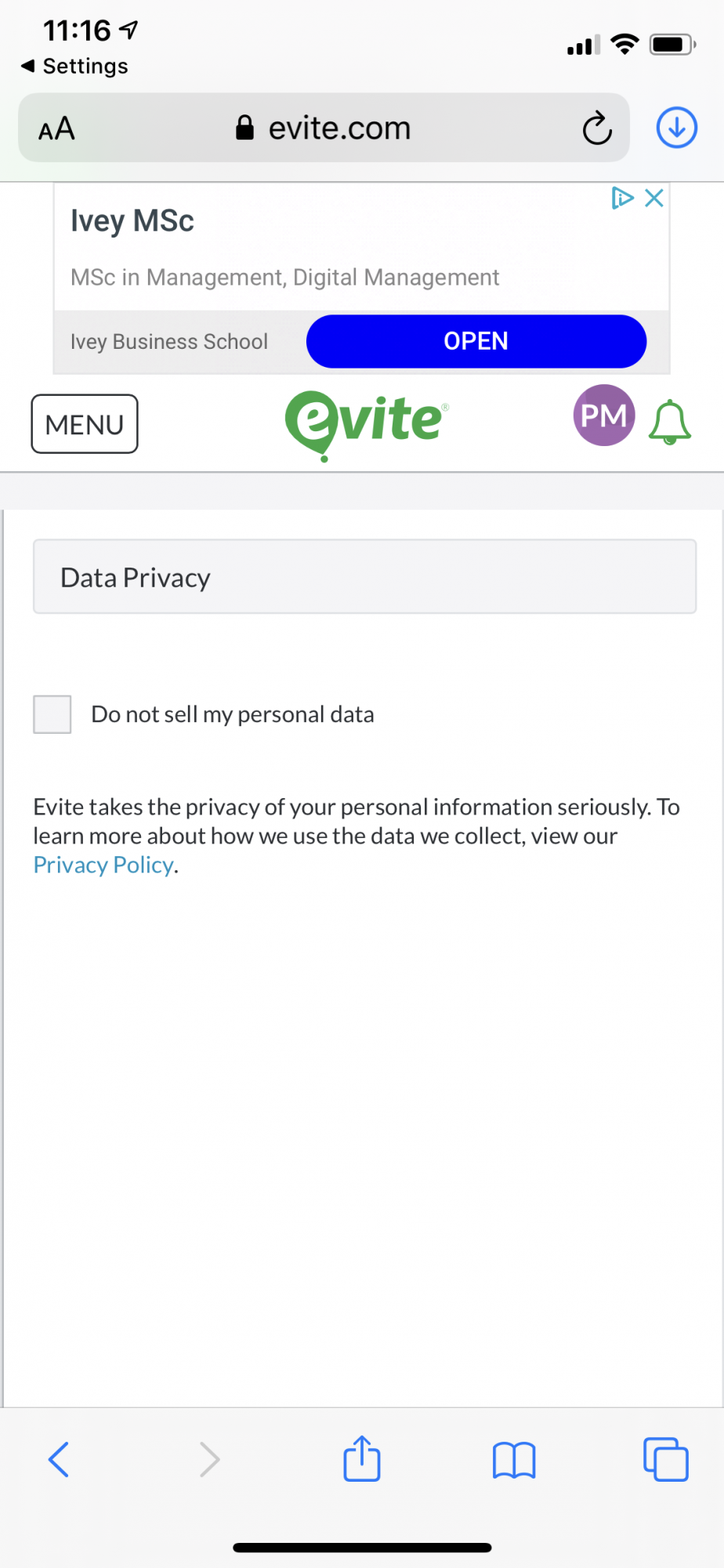724x1568 pixels.
Task: Open bookmarks book icon
Action: pyautogui.click(x=514, y=1460)
